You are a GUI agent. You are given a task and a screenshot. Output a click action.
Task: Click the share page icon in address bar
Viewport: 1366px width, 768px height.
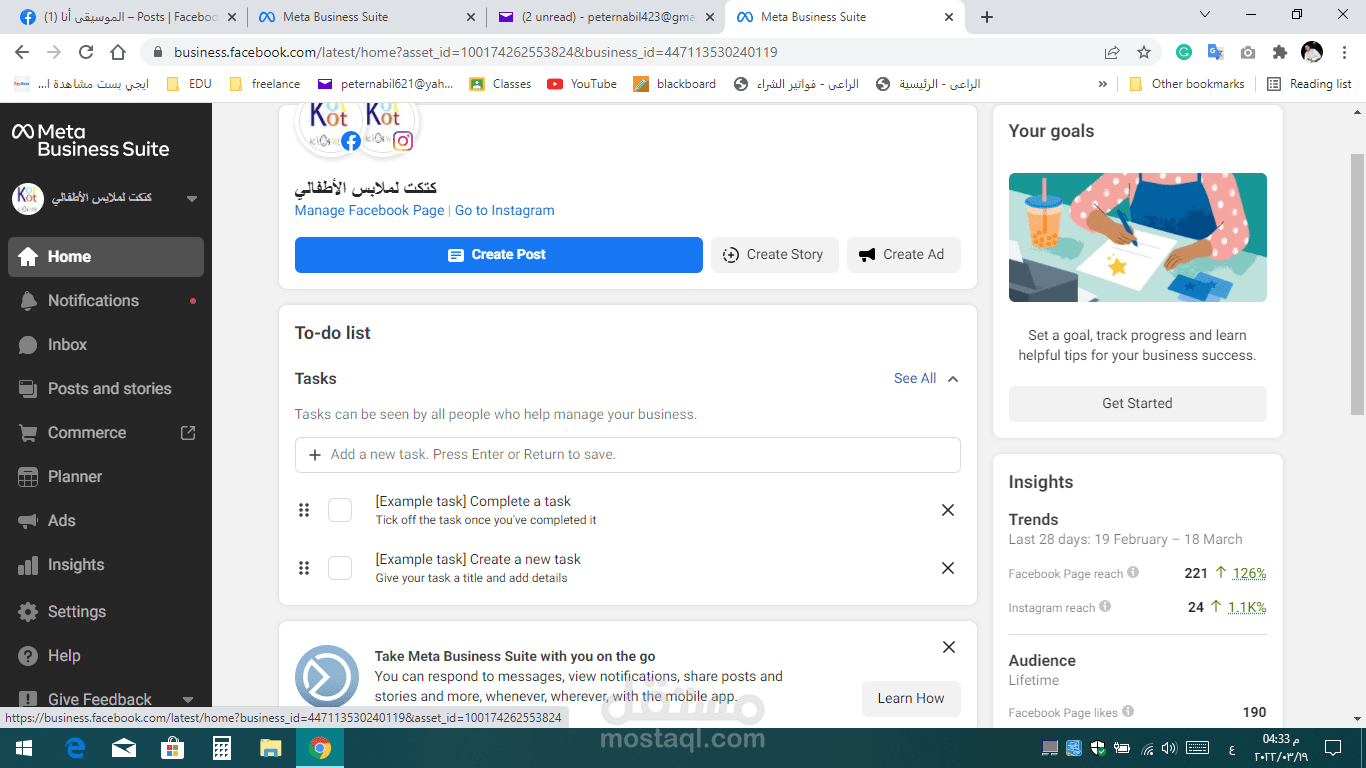pos(1112,52)
